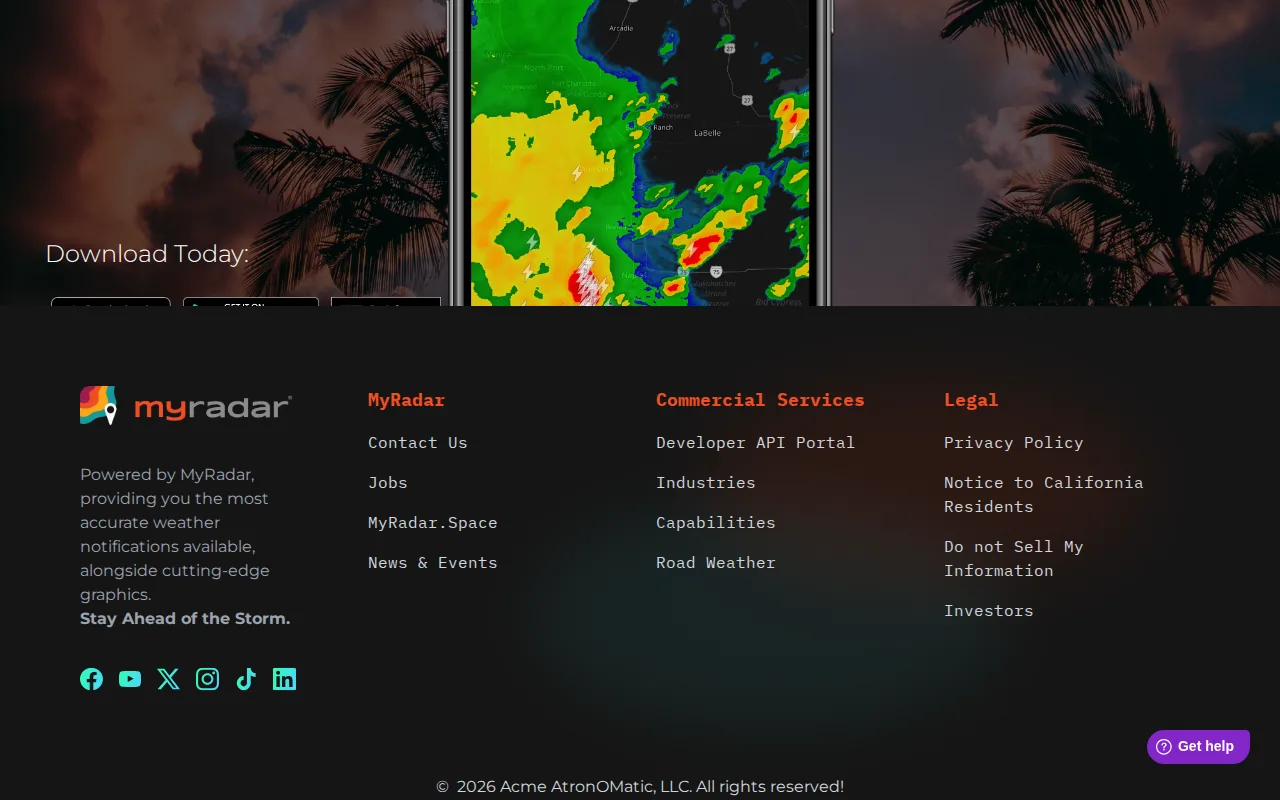Click the MyRadar footer column heading
Image resolution: width=1280 pixels, height=800 pixels.
(406, 400)
